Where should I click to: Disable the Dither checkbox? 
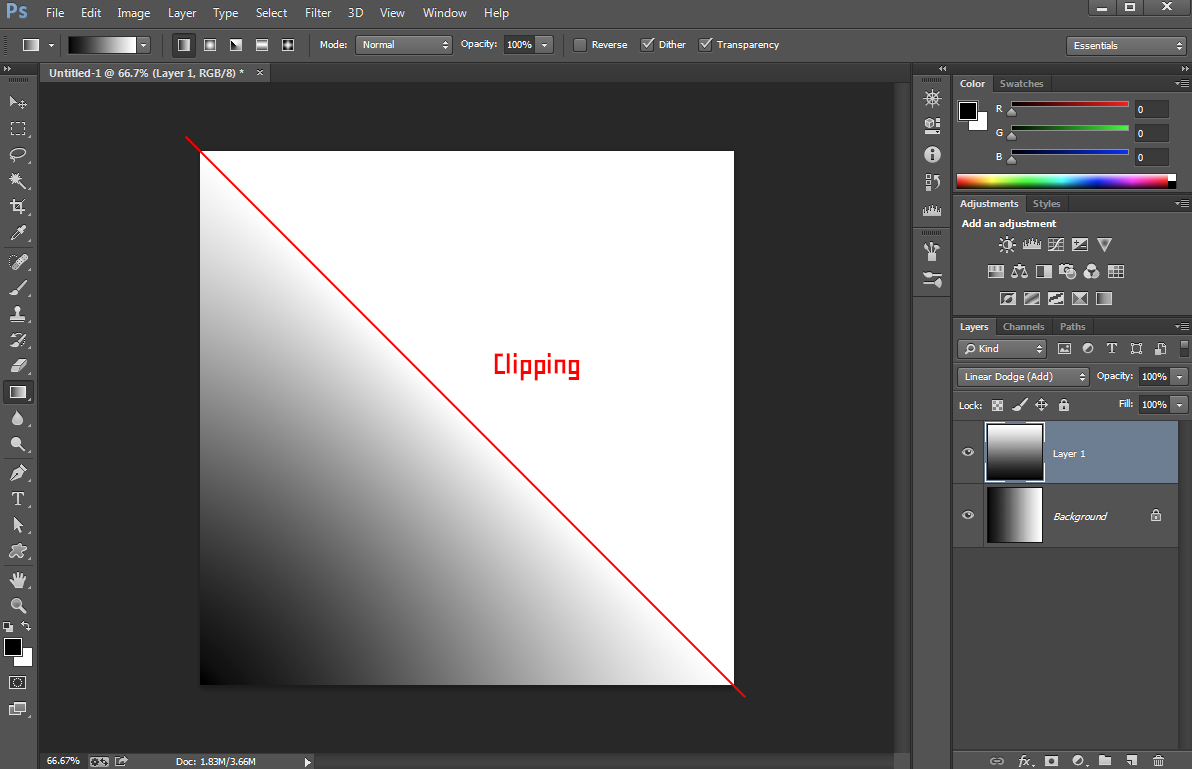click(647, 44)
